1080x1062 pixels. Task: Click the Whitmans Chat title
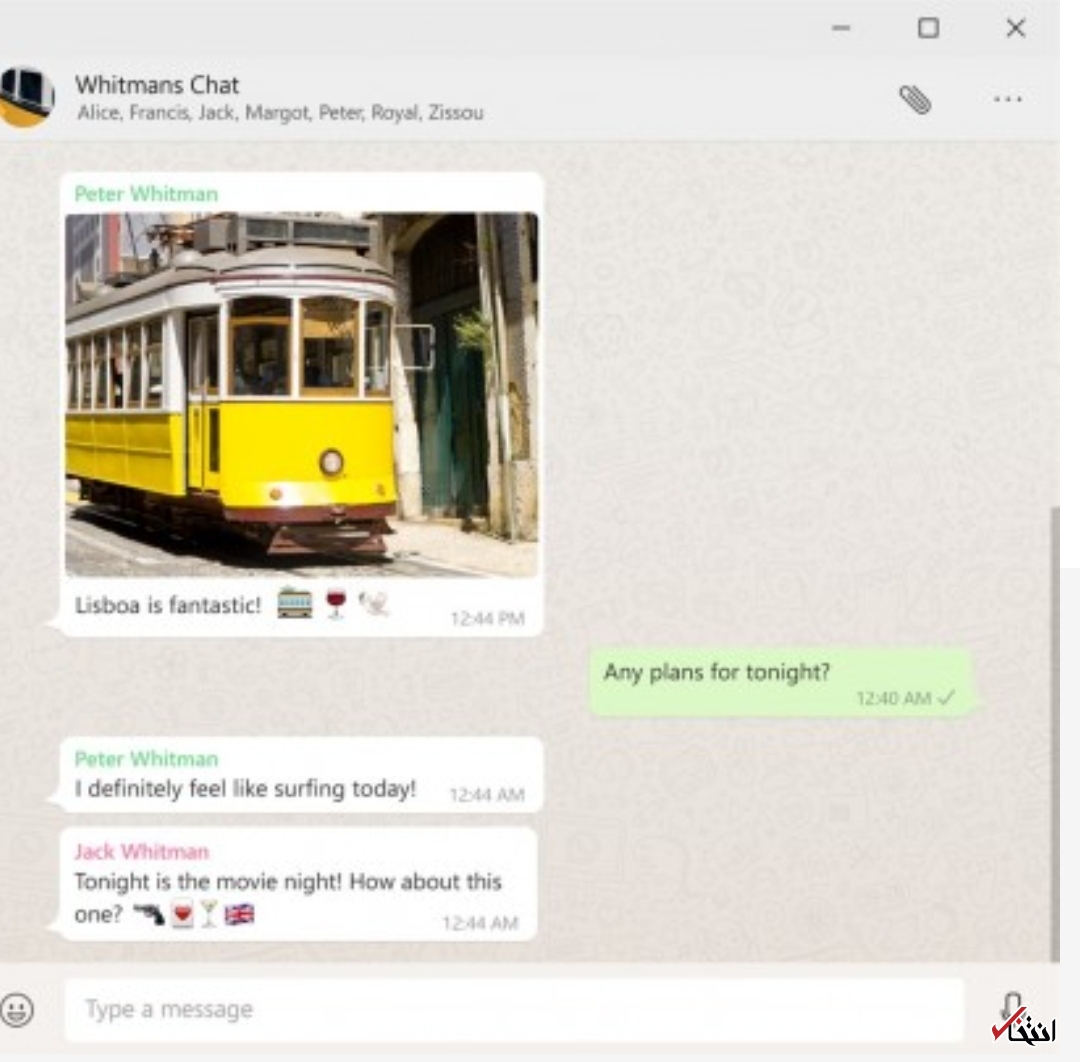point(157,85)
